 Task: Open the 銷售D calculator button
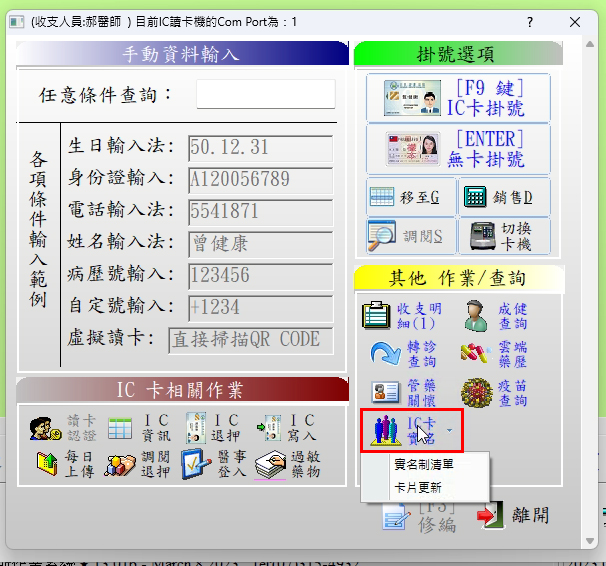point(505,197)
